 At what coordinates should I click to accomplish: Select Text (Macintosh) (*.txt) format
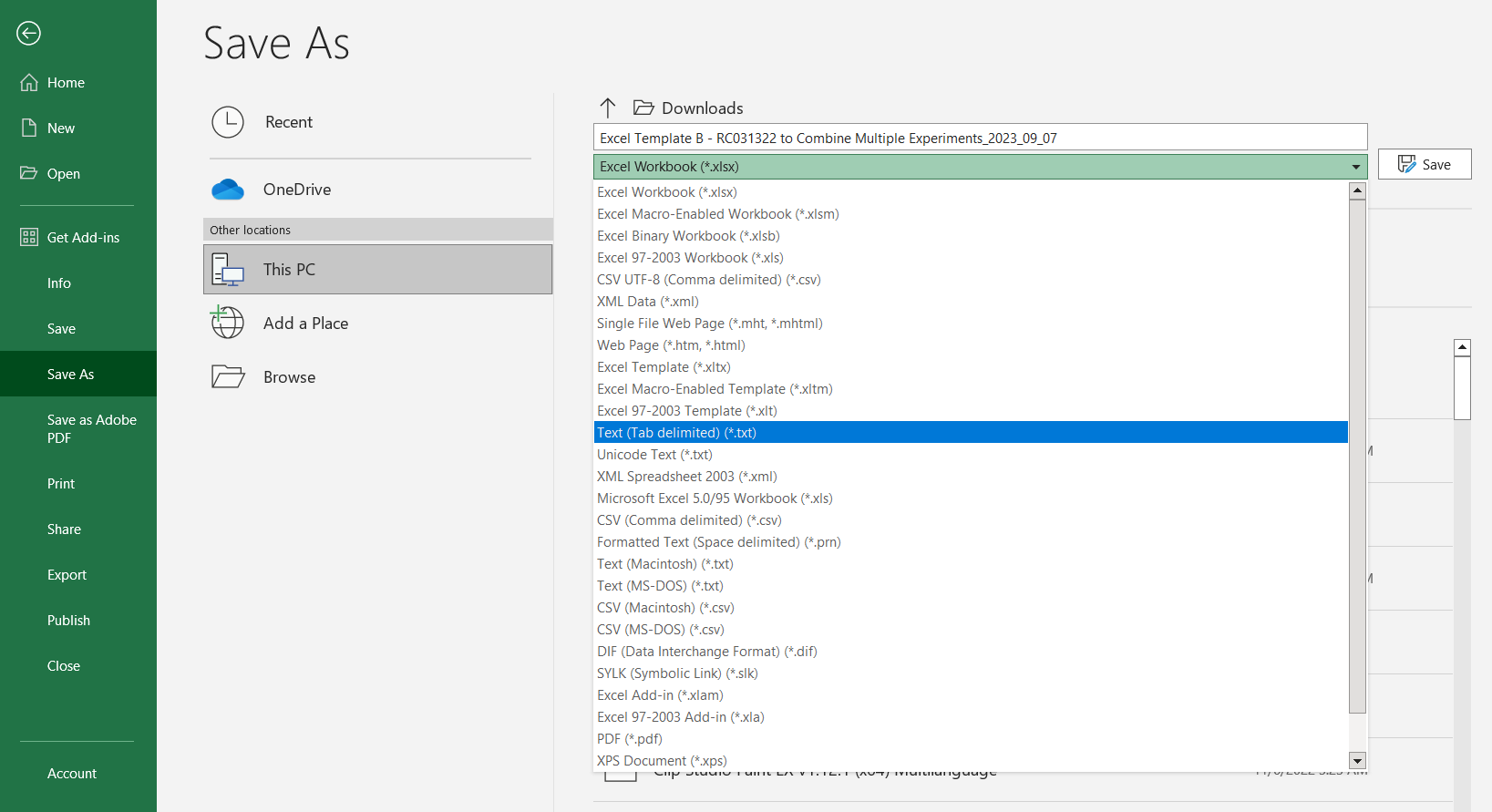pos(971,564)
